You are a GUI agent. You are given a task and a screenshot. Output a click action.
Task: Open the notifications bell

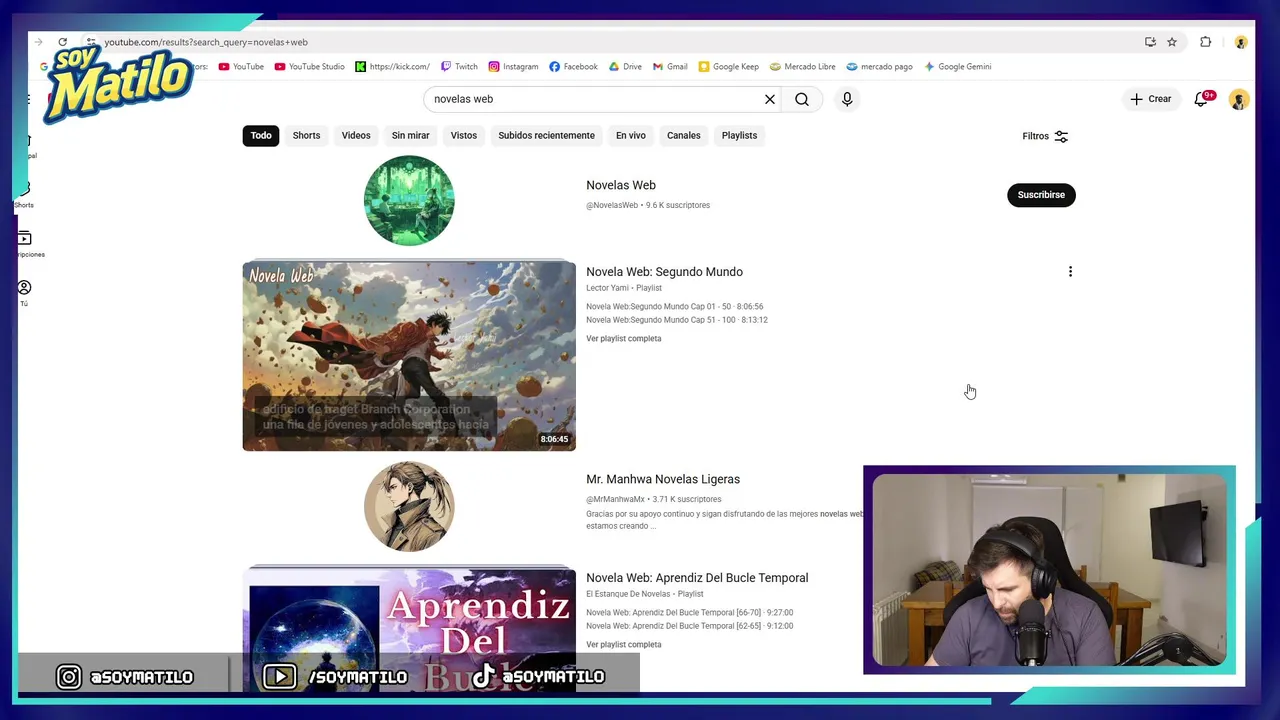point(1202,99)
